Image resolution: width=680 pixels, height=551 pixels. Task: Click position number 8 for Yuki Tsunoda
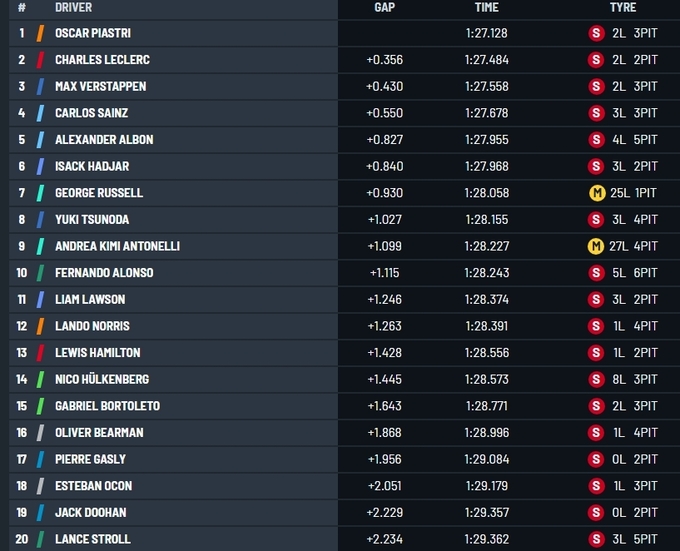pos(21,219)
